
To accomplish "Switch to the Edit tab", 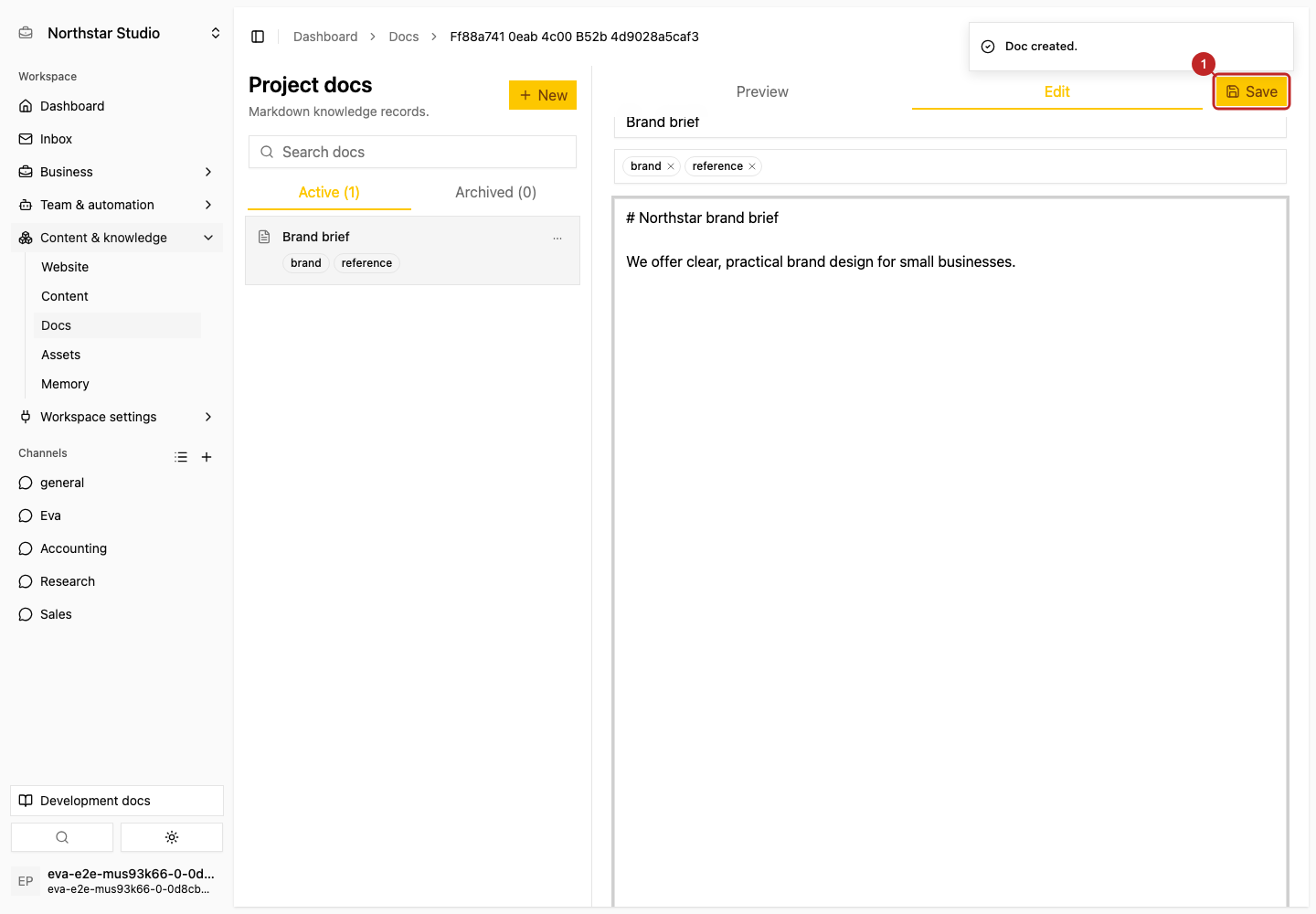I will coord(1057,91).
